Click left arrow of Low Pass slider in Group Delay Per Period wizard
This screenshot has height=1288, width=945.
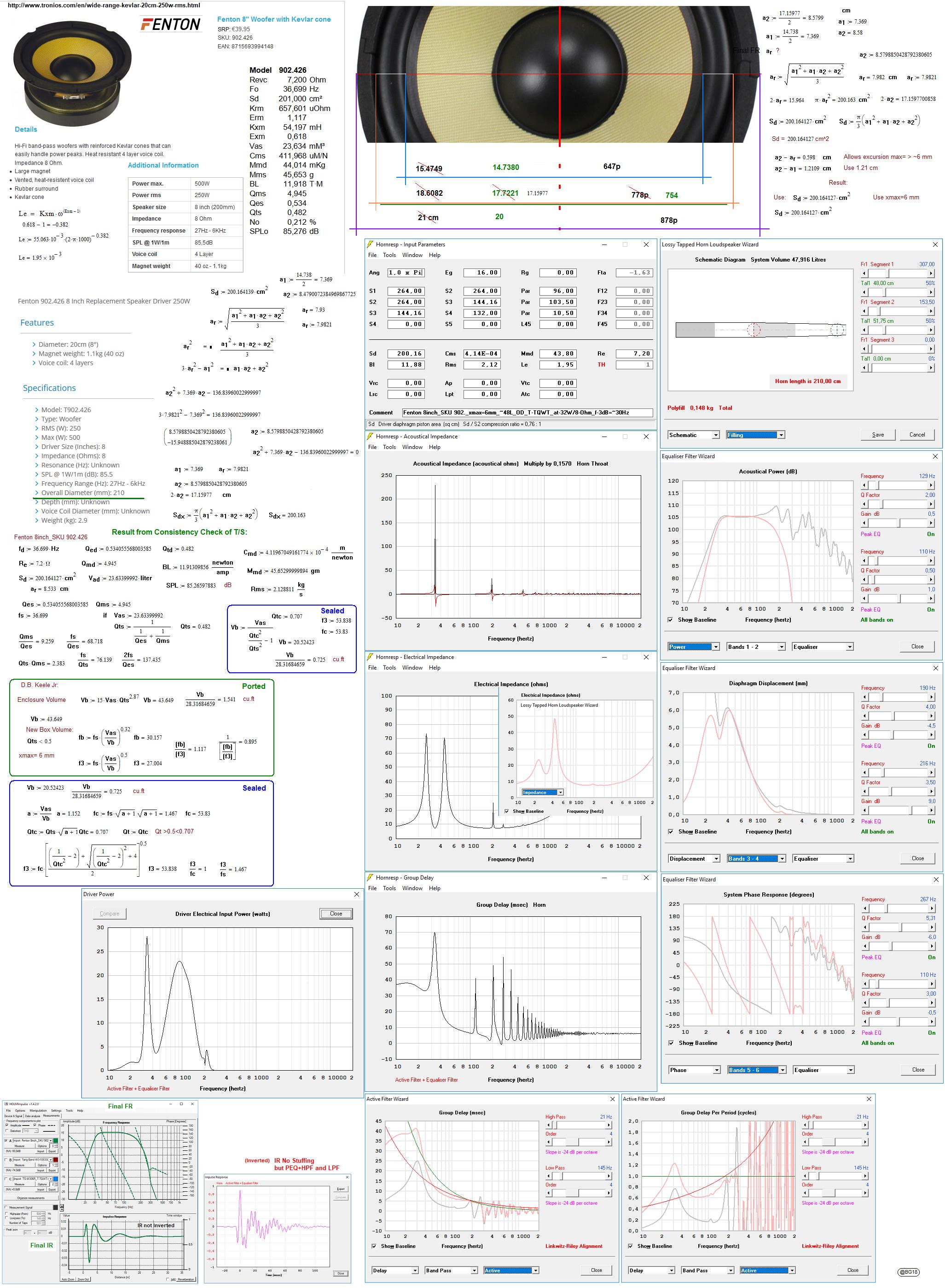pos(806,1176)
